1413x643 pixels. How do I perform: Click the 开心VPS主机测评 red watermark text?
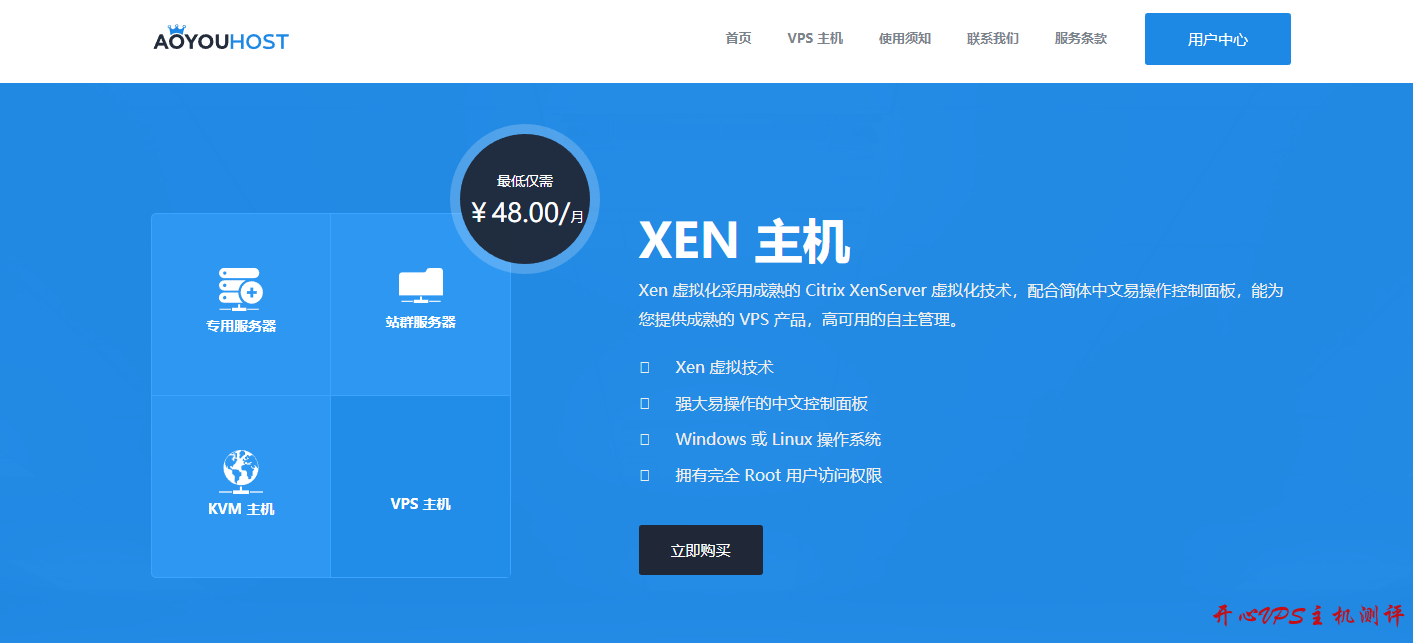tap(1308, 615)
